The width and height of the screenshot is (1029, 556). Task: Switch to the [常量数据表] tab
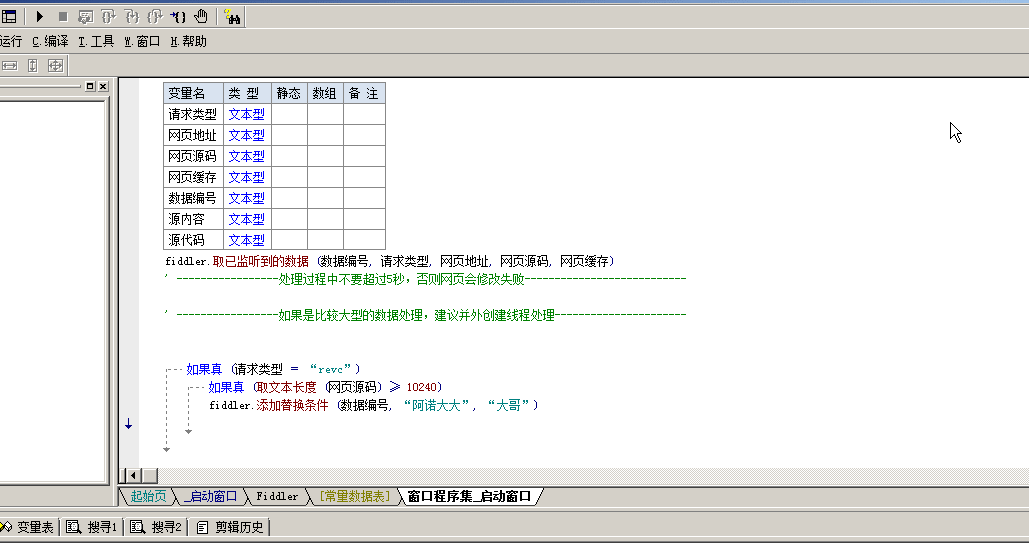pos(354,496)
